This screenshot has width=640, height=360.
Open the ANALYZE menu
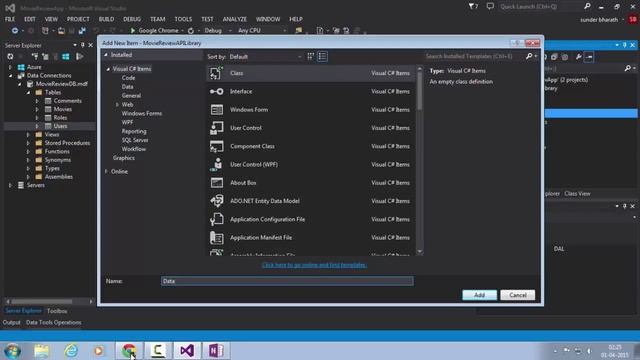click(234, 19)
